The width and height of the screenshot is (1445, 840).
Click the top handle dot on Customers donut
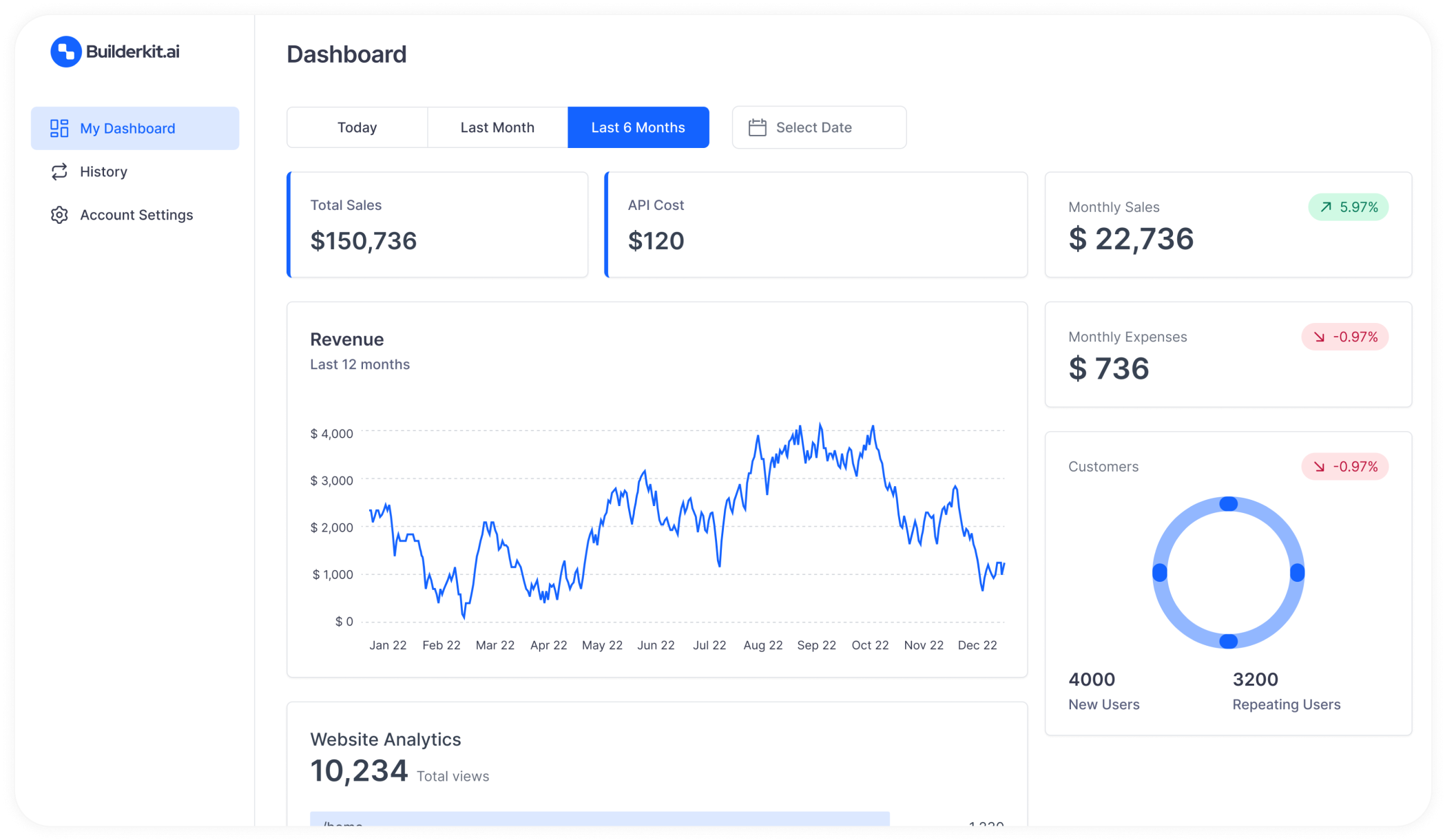[x=1228, y=504]
